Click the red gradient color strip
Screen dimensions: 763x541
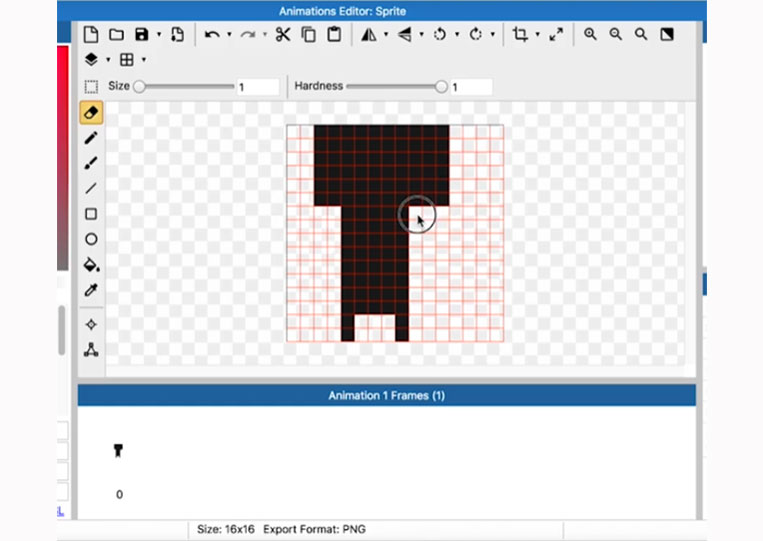point(63,158)
